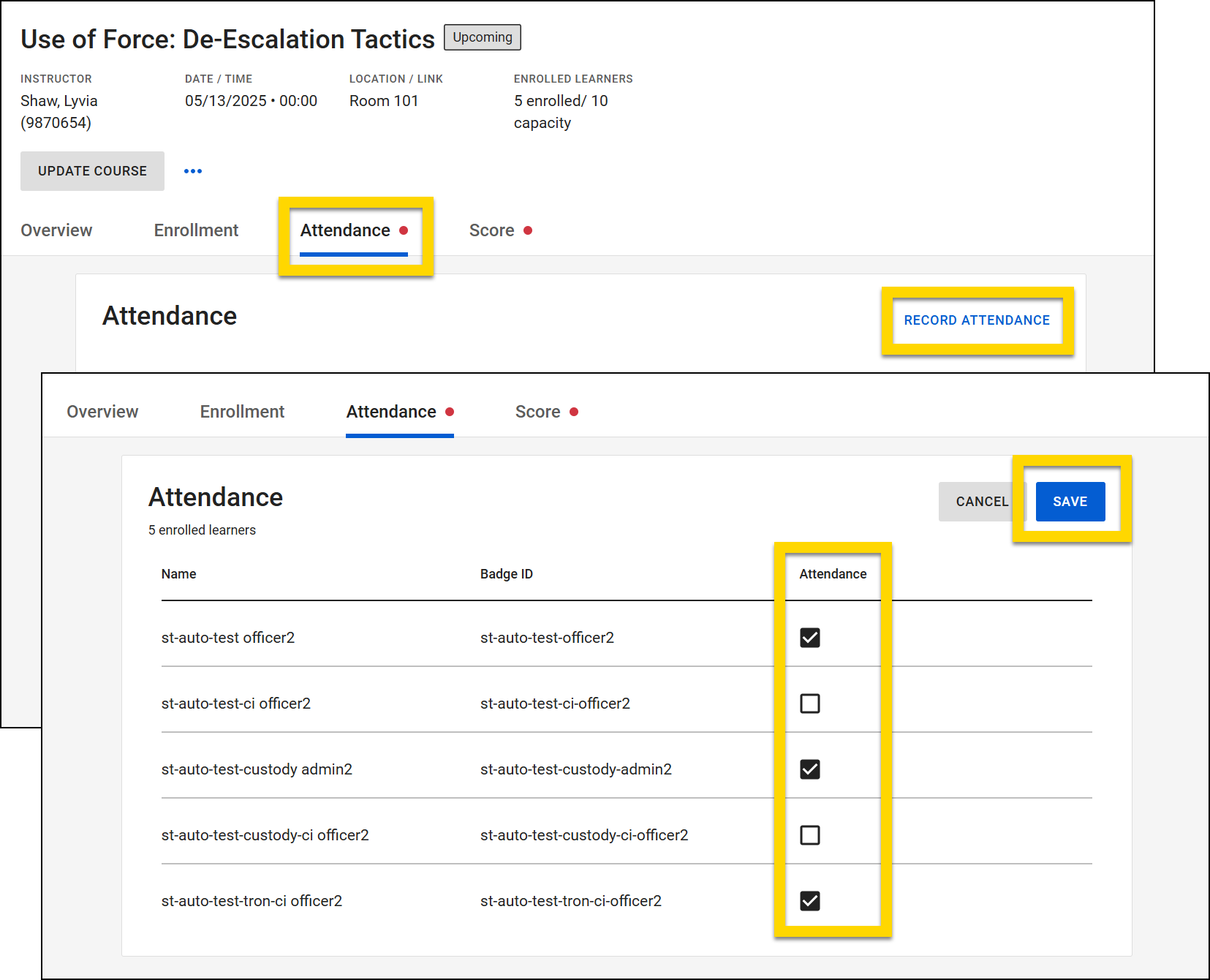Switch to the Overview tab in top panel
Image resolution: width=1210 pixels, height=980 pixels.
(x=56, y=230)
